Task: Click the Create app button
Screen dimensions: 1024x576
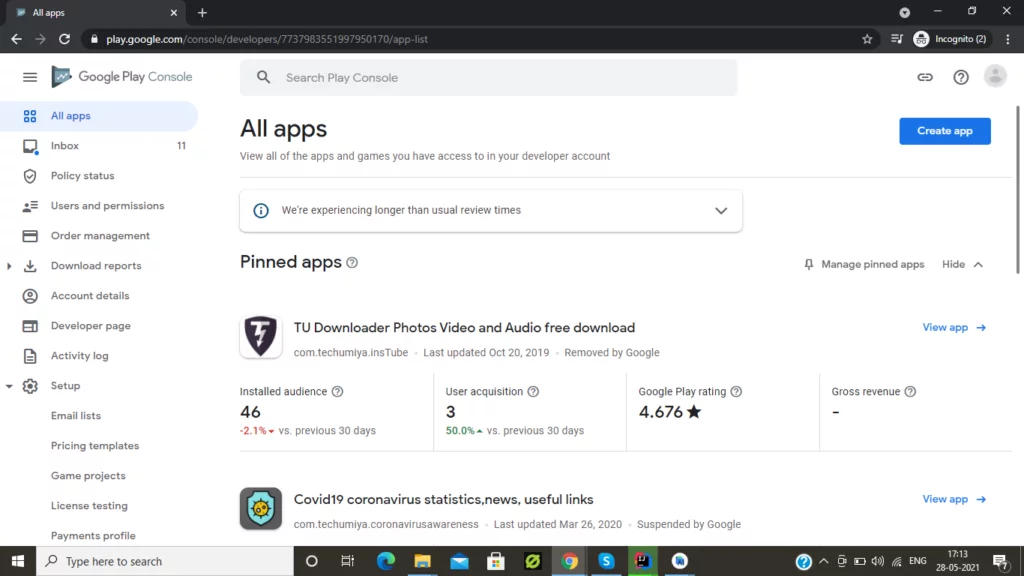Action: point(944,130)
